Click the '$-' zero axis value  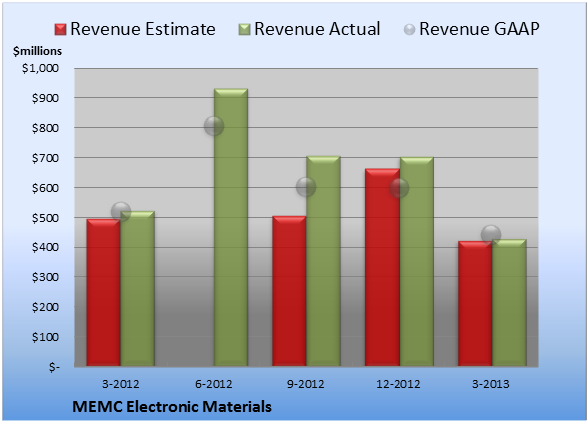tap(54, 367)
